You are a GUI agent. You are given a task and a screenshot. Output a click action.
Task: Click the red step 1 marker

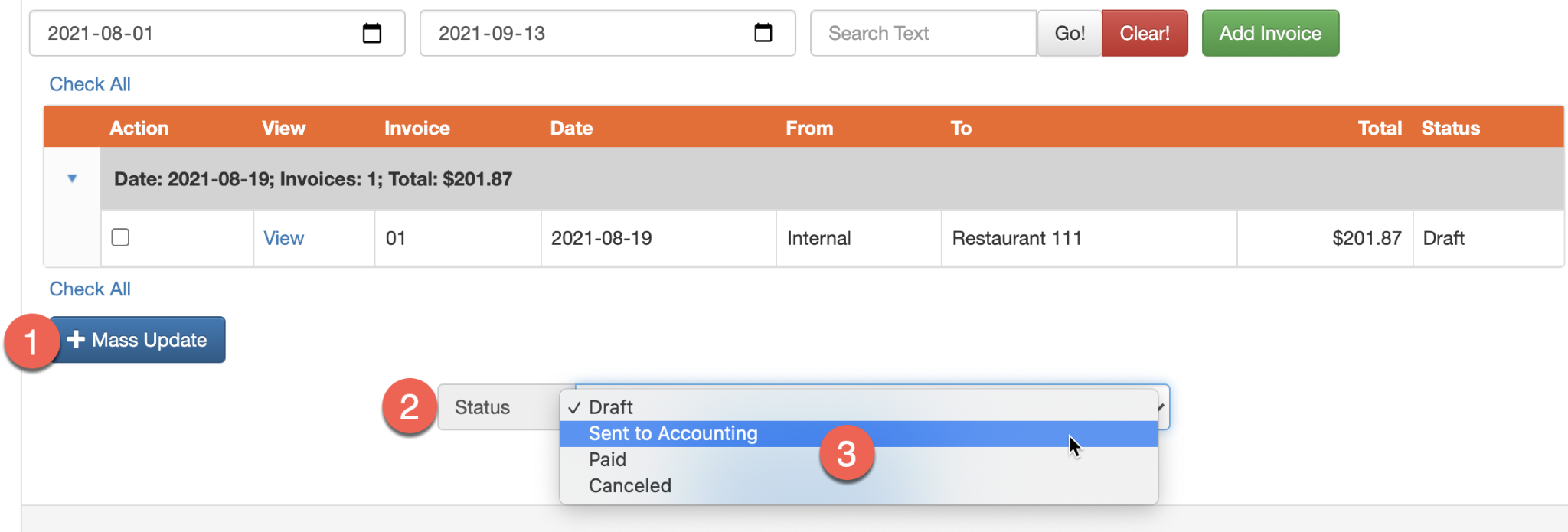coord(31,341)
